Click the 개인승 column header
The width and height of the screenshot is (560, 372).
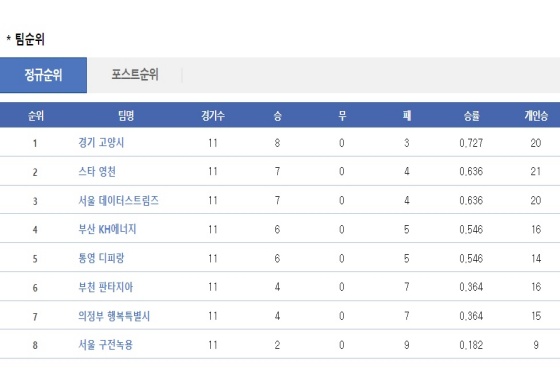click(x=536, y=116)
